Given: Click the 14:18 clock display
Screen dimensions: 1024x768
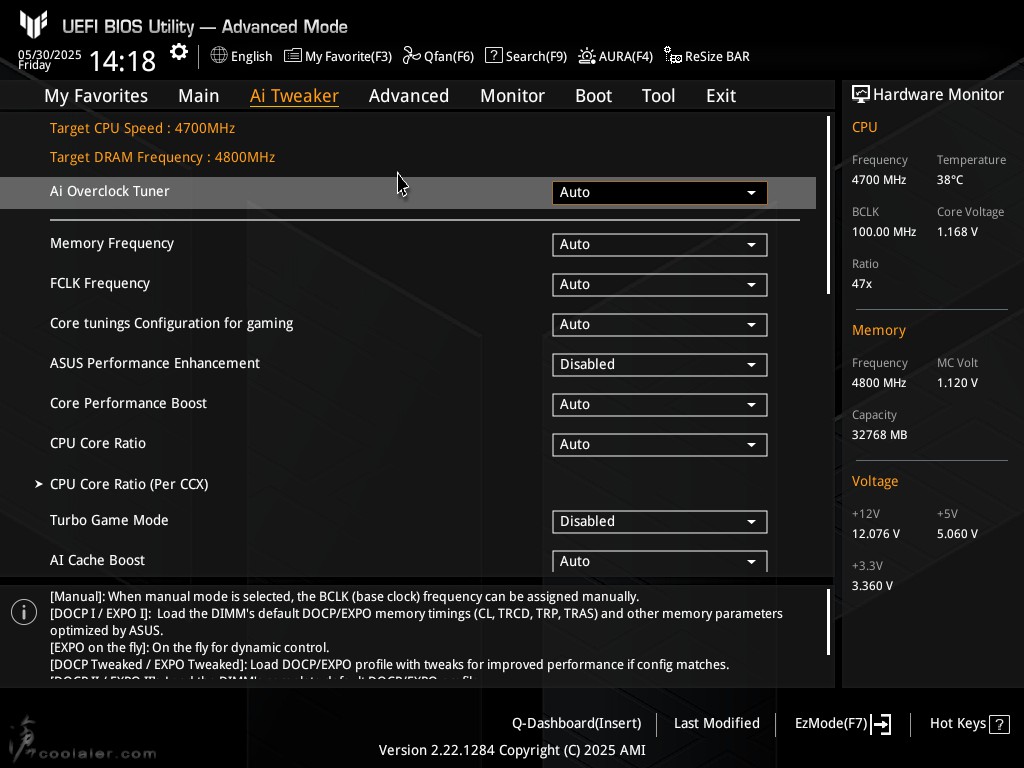Looking at the screenshot, I should click(122, 61).
